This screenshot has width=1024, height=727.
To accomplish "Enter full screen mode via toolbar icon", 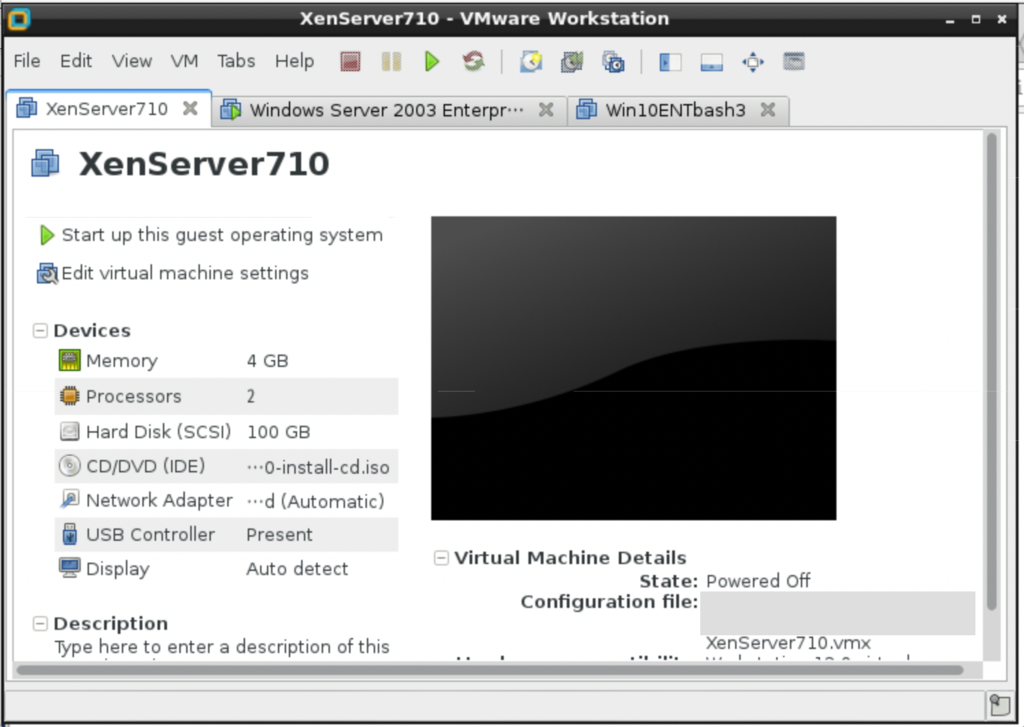I will click(x=752, y=62).
